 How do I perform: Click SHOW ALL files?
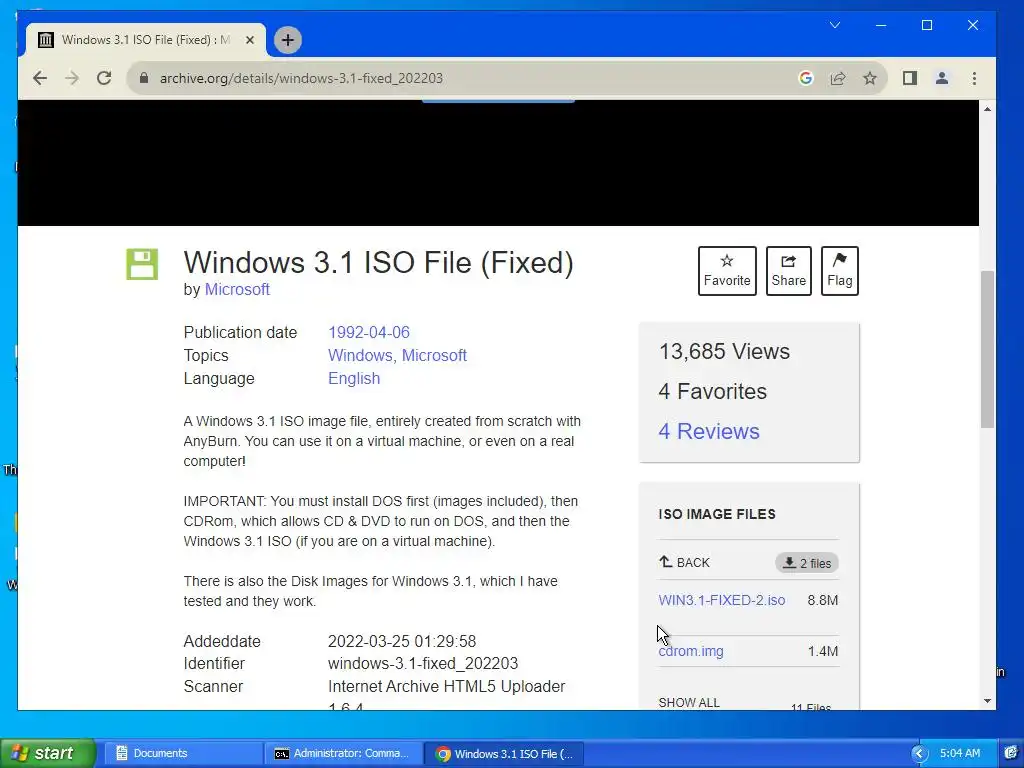pyautogui.click(x=689, y=703)
